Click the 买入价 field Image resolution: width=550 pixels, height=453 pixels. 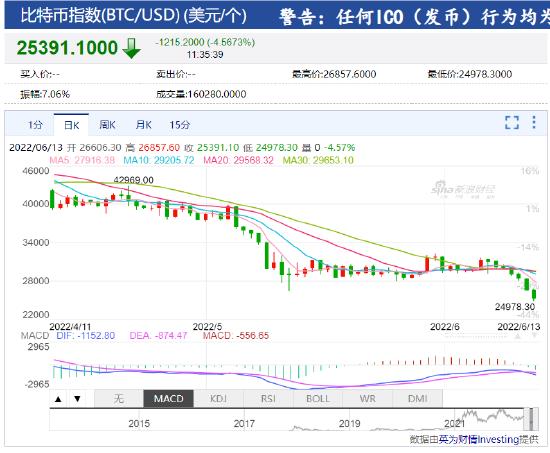coord(40,74)
